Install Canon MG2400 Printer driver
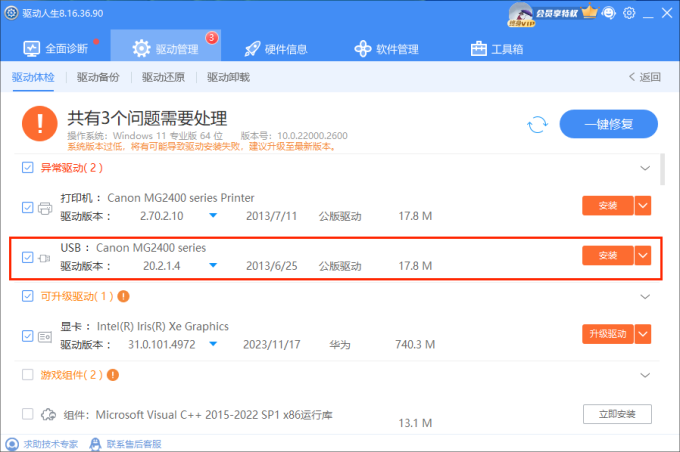This screenshot has height=452, width=680. pyautogui.click(x=608, y=206)
